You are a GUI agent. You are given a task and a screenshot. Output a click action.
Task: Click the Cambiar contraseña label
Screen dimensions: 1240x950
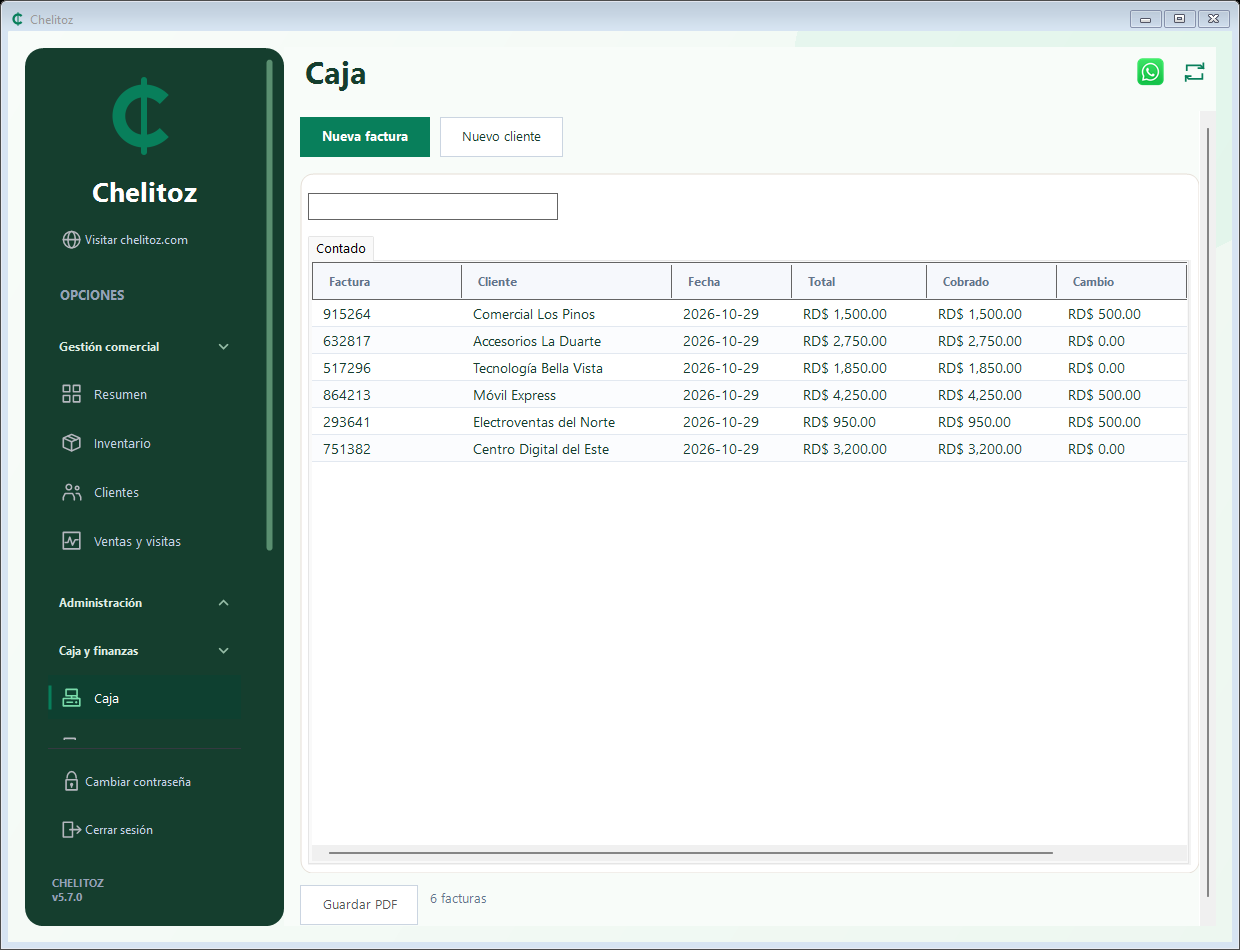138,782
